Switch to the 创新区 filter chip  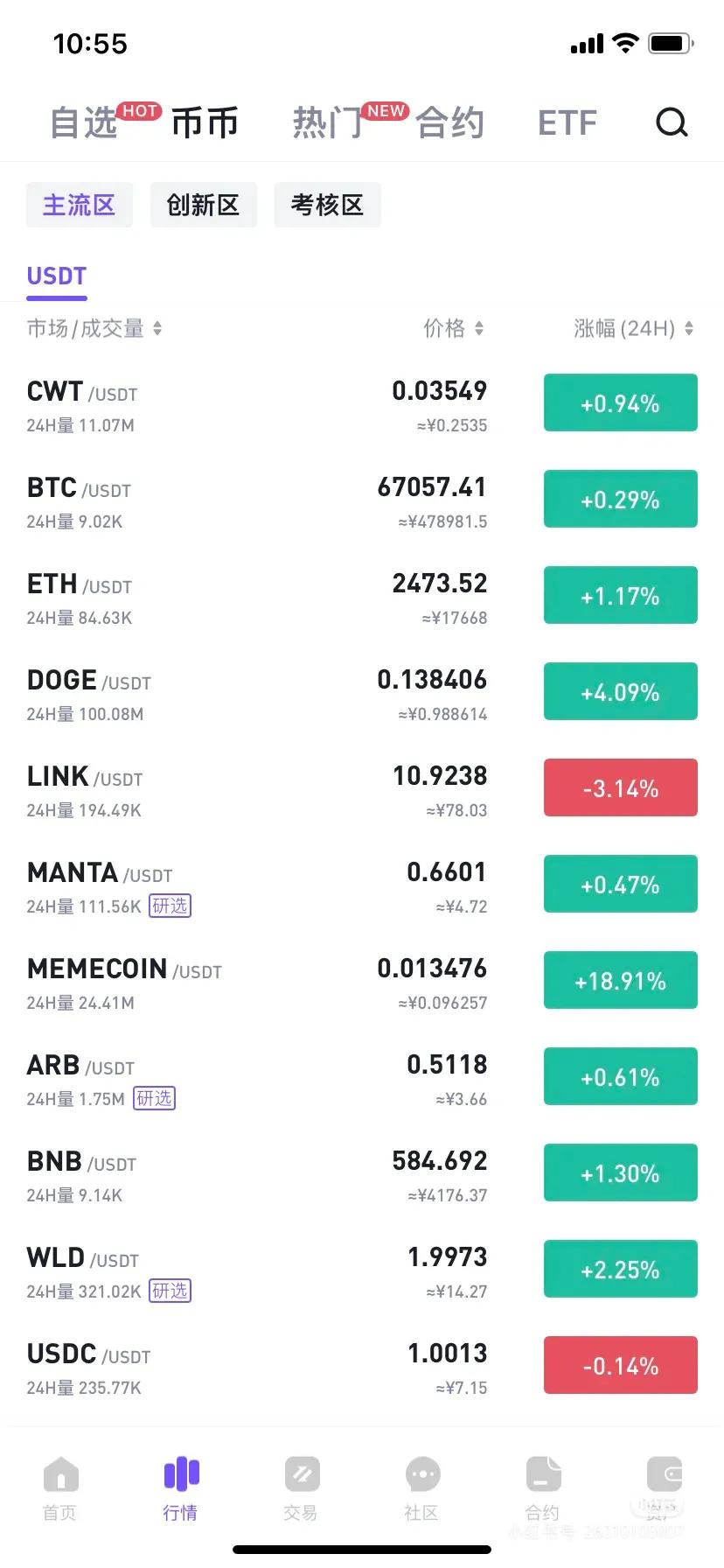204,205
